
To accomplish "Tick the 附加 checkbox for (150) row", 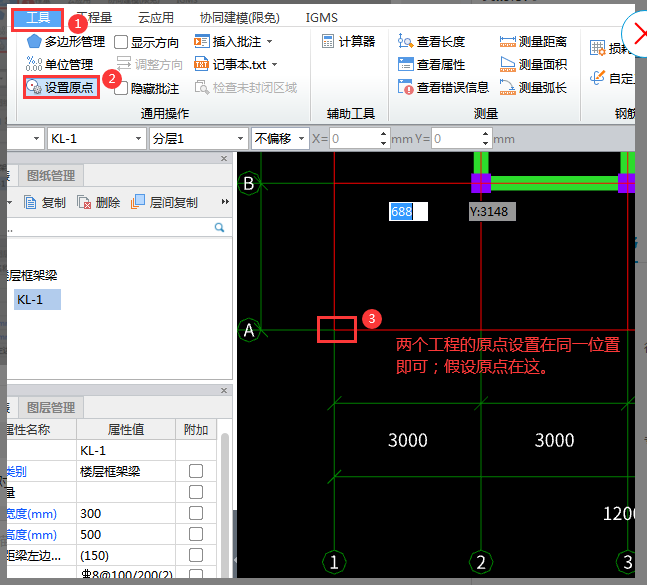I will tap(196, 555).
